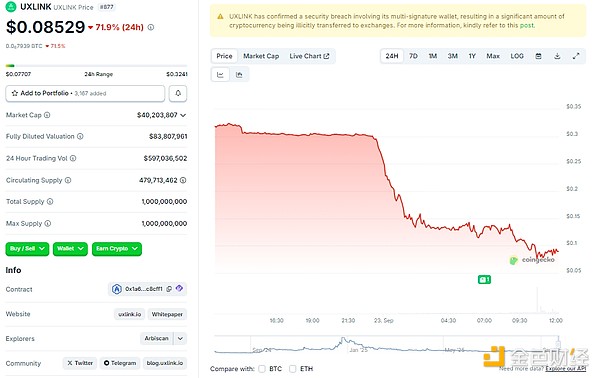Click the price alert bell icon
This screenshot has height=378, width=600.
point(178,93)
